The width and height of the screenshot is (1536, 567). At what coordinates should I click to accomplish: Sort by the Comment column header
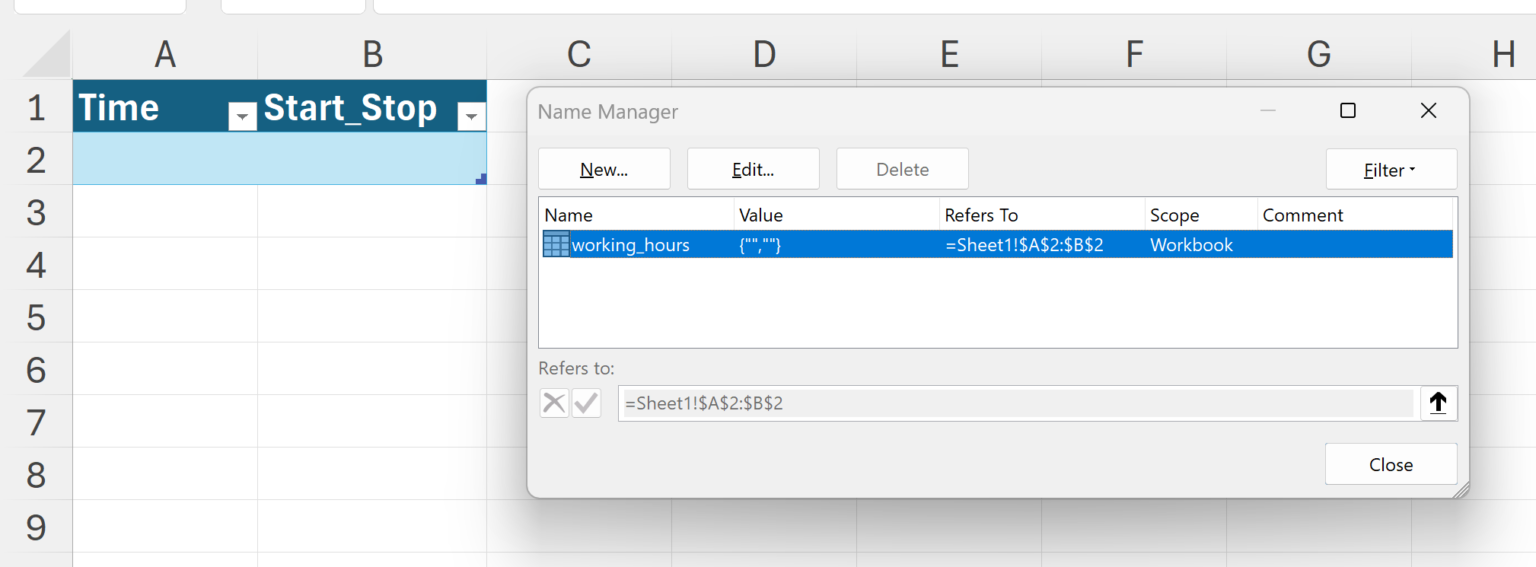pos(1355,215)
